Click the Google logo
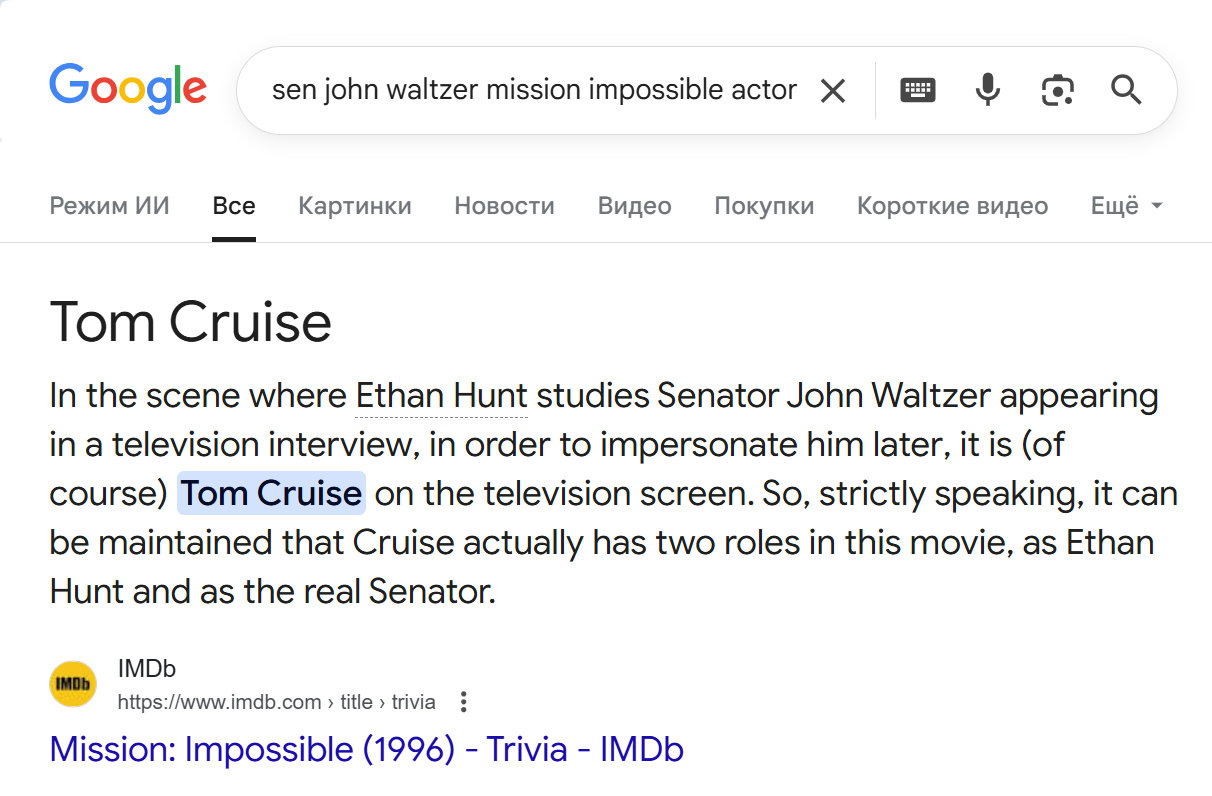Image resolution: width=1212 pixels, height=796 pixels. pyautogui.click(x=128, y=89)
